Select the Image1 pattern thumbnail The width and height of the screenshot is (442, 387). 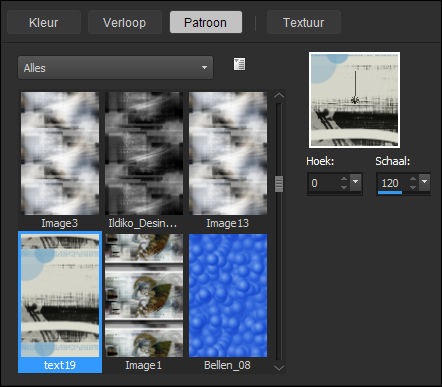click(x=144, y=295)
